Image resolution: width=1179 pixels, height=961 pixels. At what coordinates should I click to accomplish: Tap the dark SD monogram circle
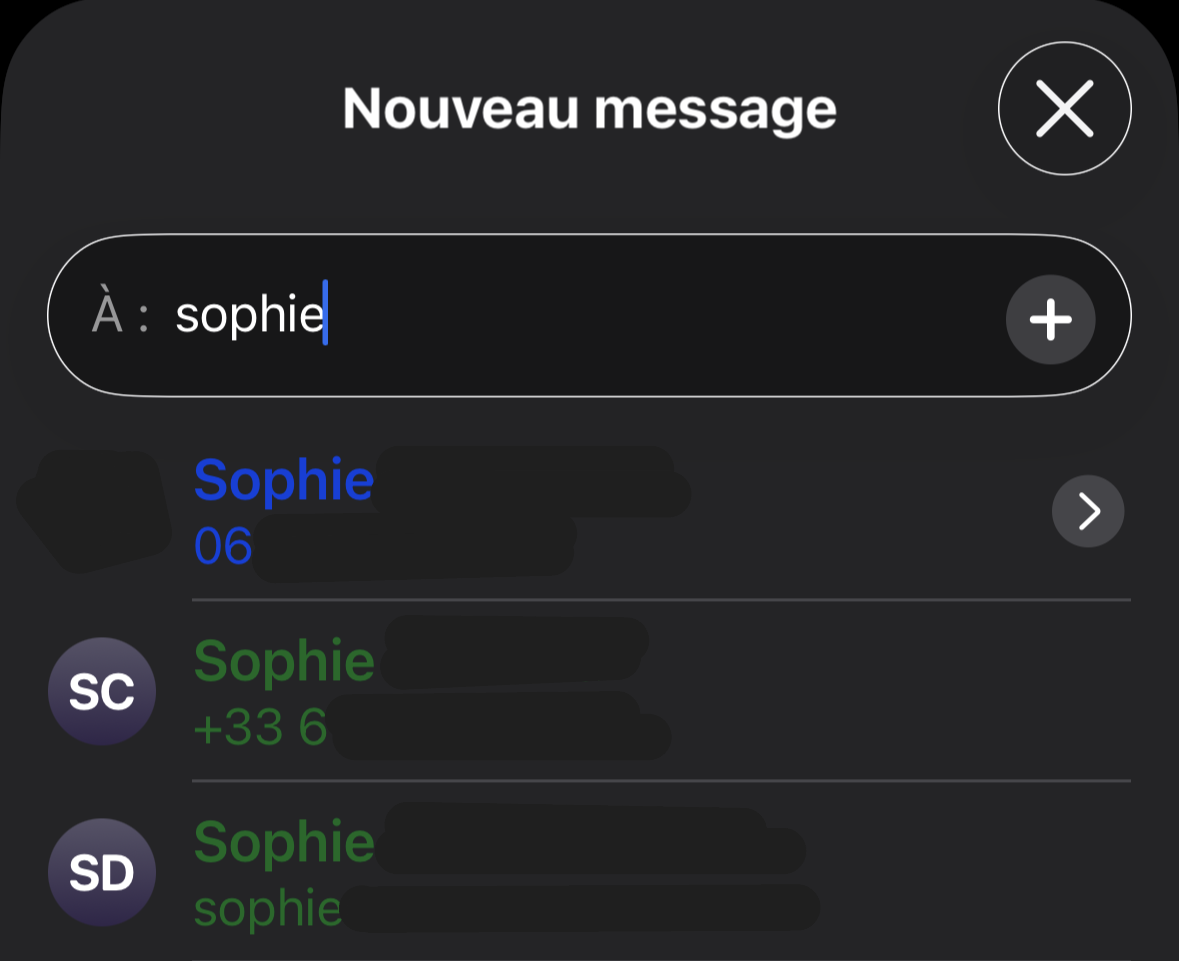pos(101,872)
